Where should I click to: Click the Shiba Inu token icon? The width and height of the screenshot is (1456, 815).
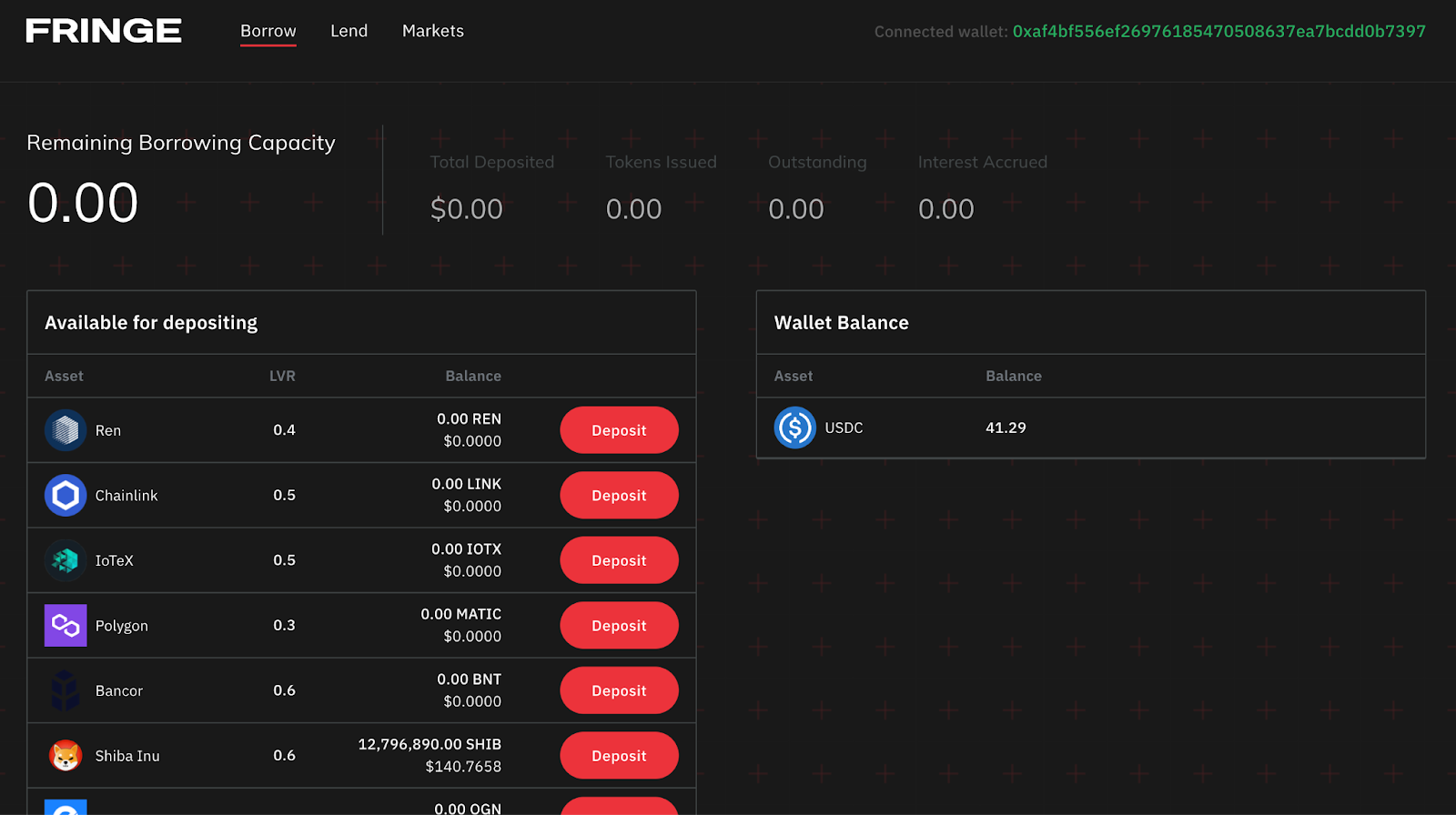tap(66, 756)
